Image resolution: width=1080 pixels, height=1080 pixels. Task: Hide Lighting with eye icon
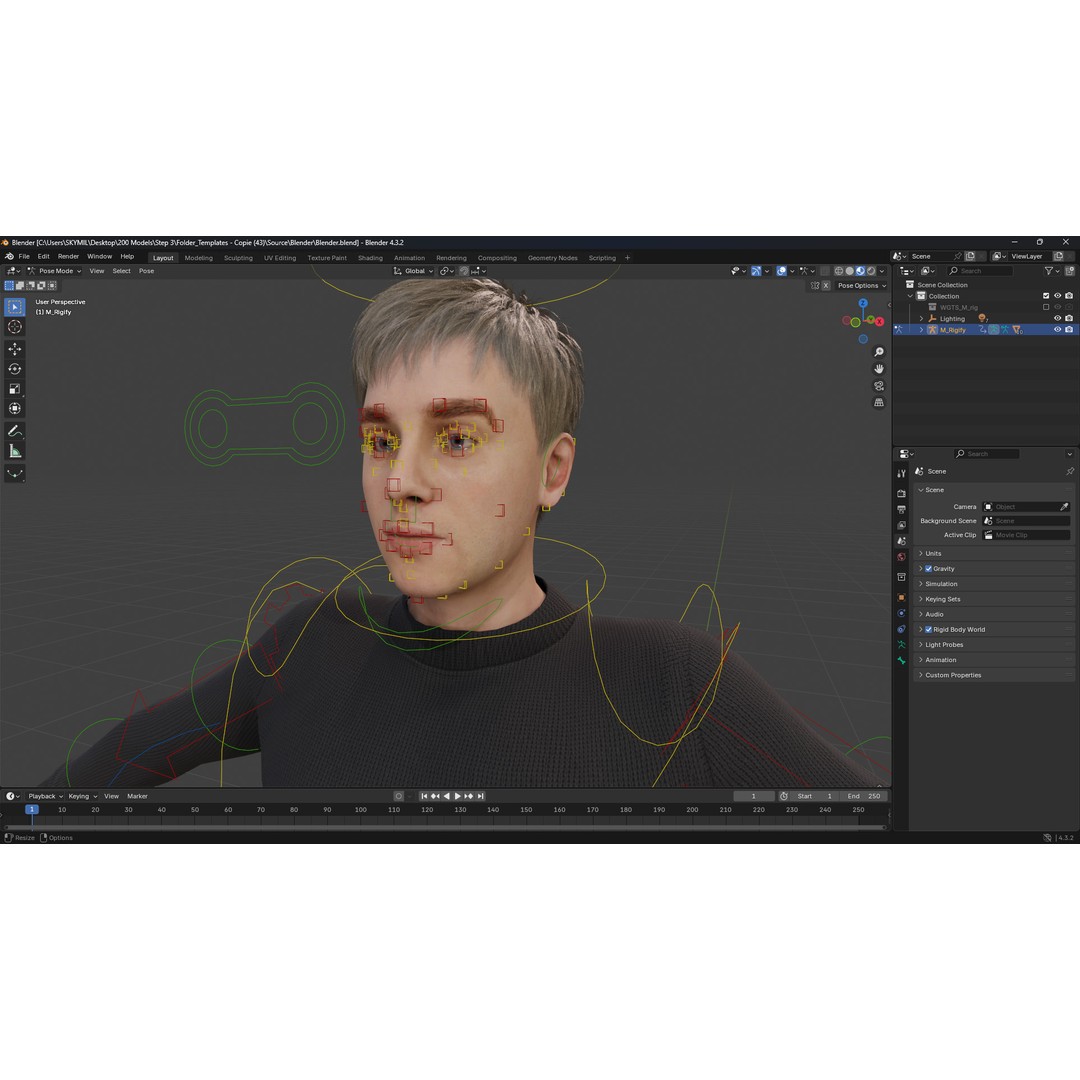pos(1057,318)
